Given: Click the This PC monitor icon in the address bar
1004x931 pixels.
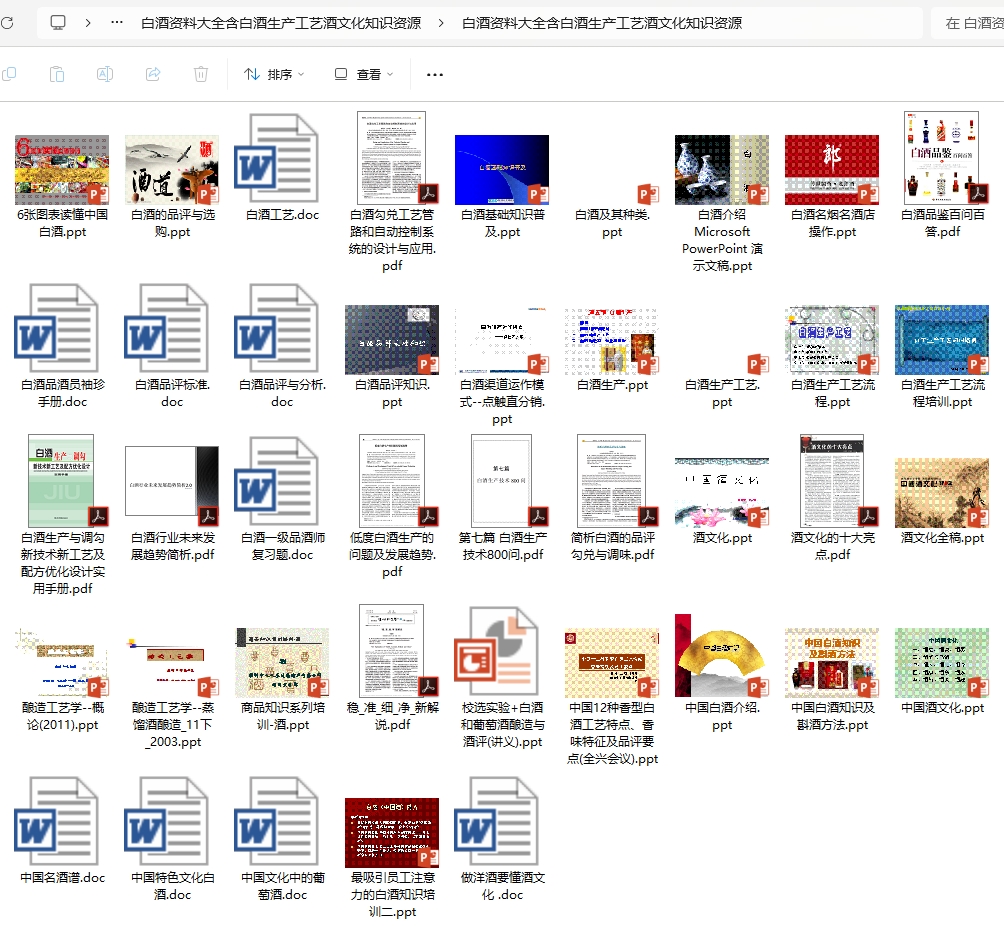Looking at the screenshot, I should tap(58, 22).
